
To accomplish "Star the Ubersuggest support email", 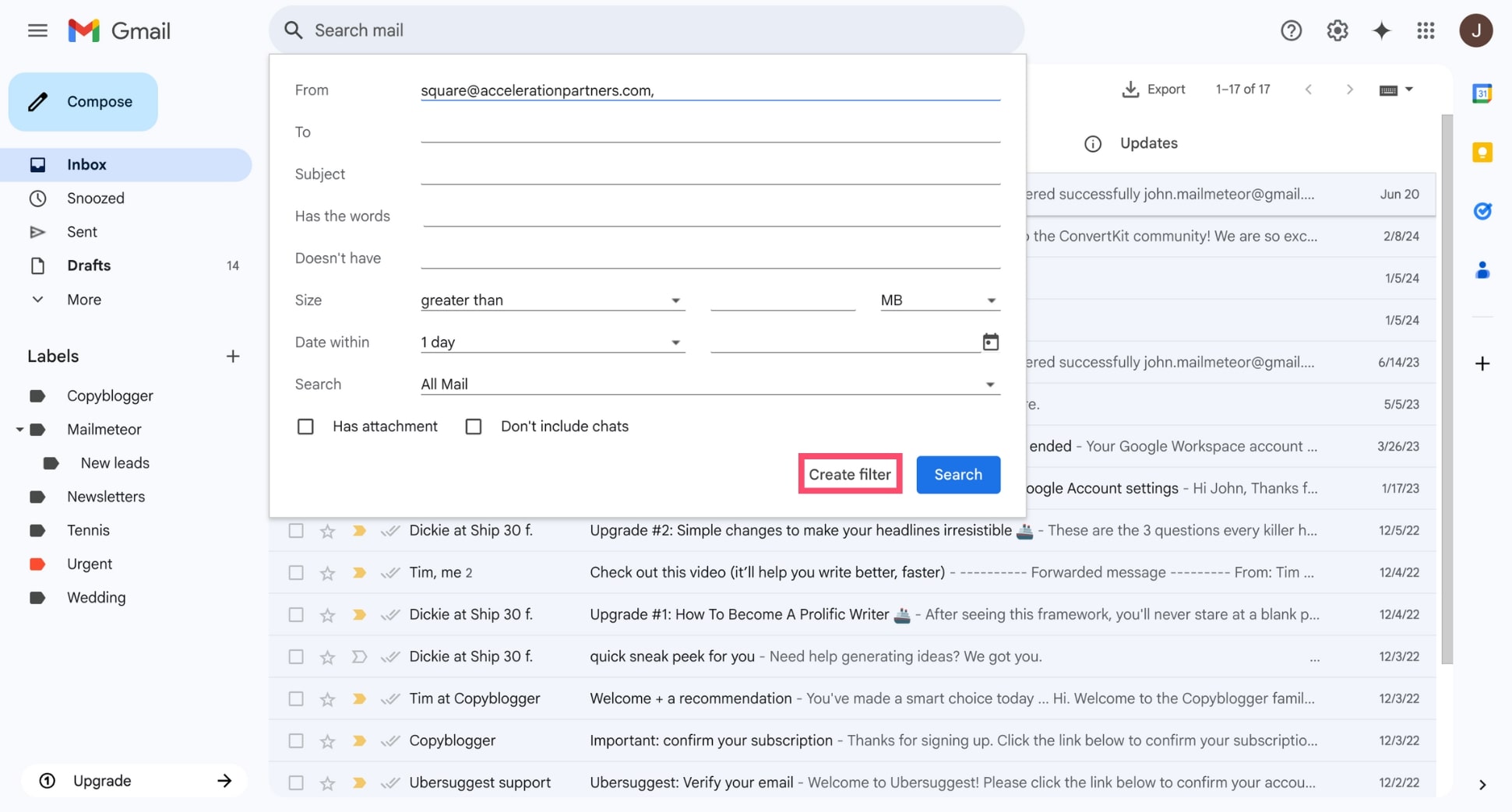I will point(327,783).
